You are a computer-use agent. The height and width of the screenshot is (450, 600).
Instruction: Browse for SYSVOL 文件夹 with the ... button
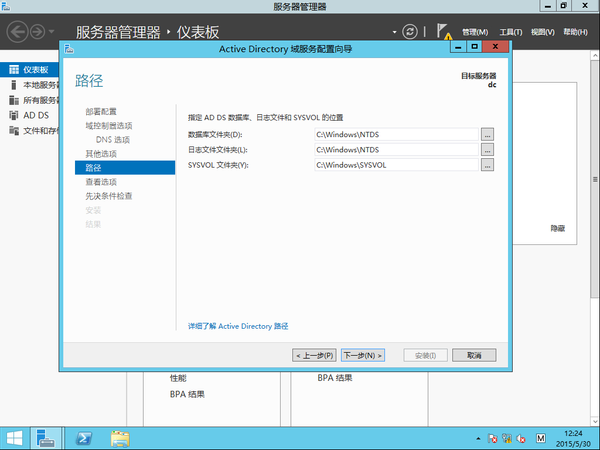click(x=487, y=165)
